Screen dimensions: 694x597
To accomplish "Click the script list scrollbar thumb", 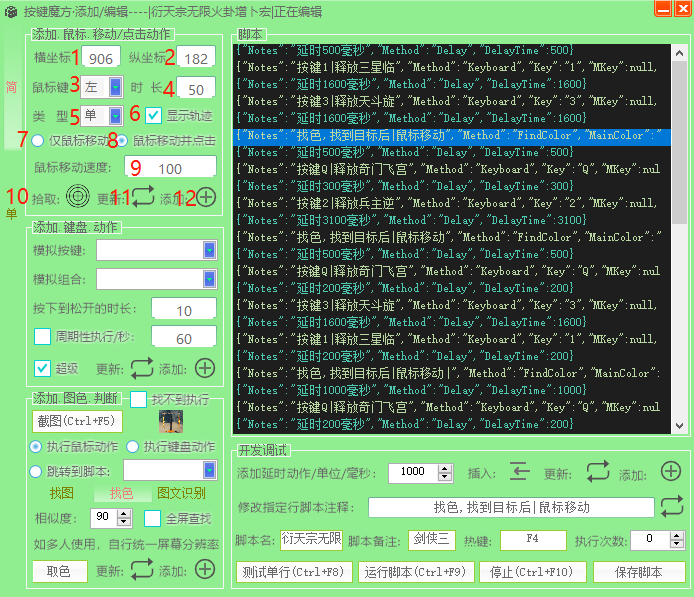I will [679, 143].
